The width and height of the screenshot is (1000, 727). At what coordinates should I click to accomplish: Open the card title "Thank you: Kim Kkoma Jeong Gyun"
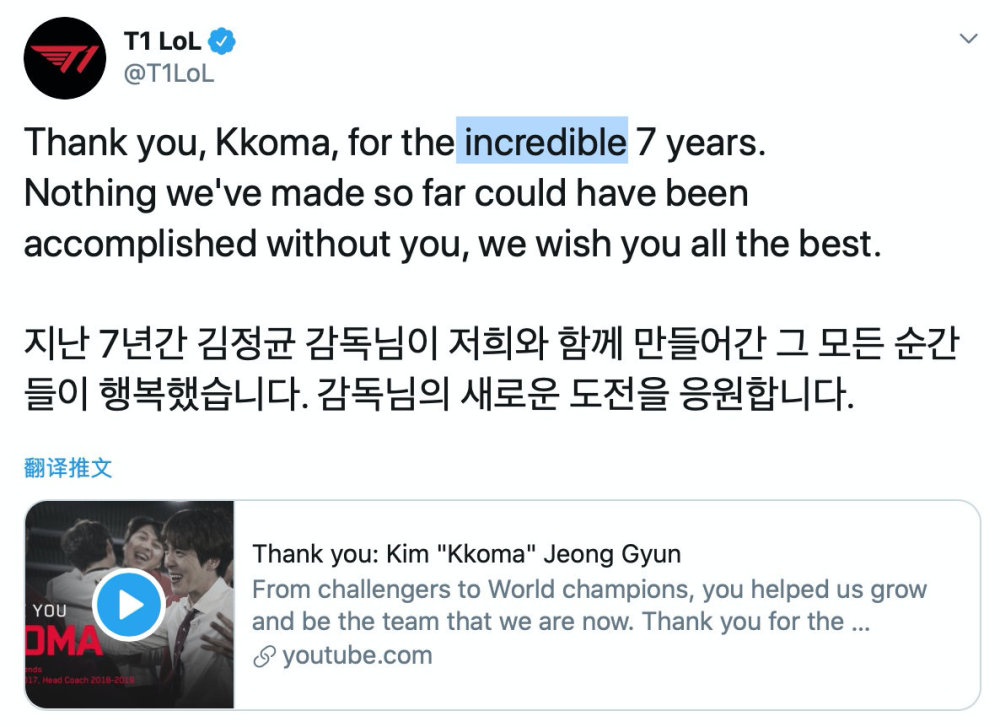[467, 553]
